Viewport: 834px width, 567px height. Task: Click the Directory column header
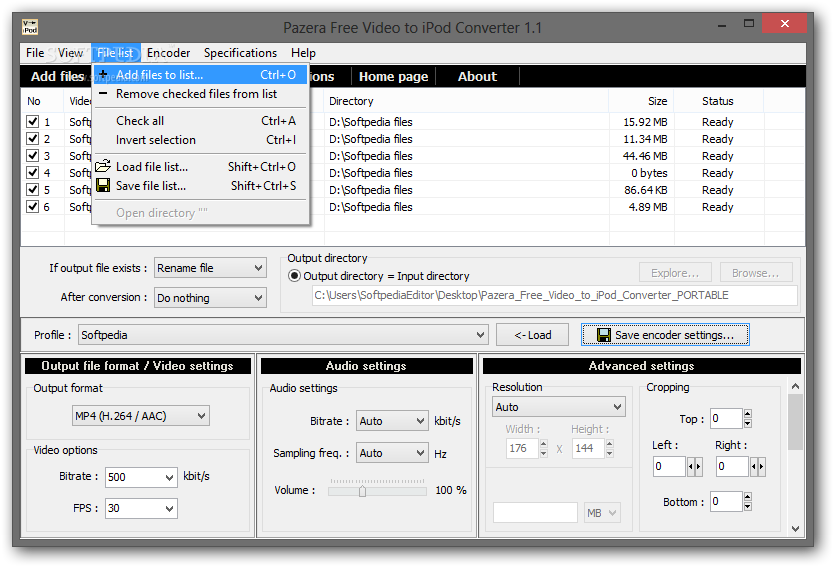pyautogui.click(x=466, y=101)
